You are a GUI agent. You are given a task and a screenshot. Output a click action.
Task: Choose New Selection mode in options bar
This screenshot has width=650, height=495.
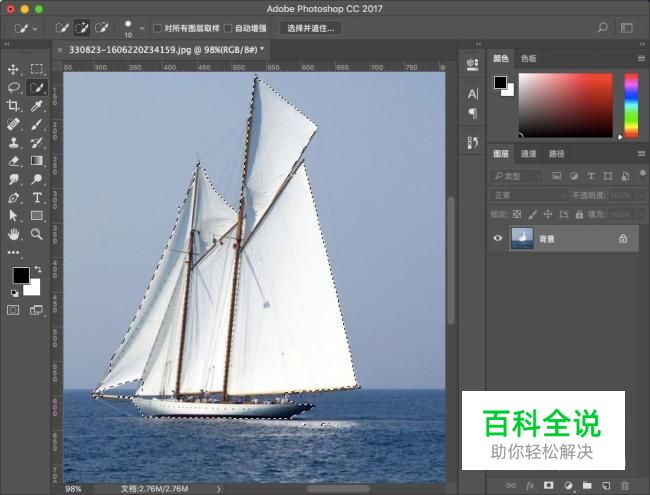pos(62,28)
